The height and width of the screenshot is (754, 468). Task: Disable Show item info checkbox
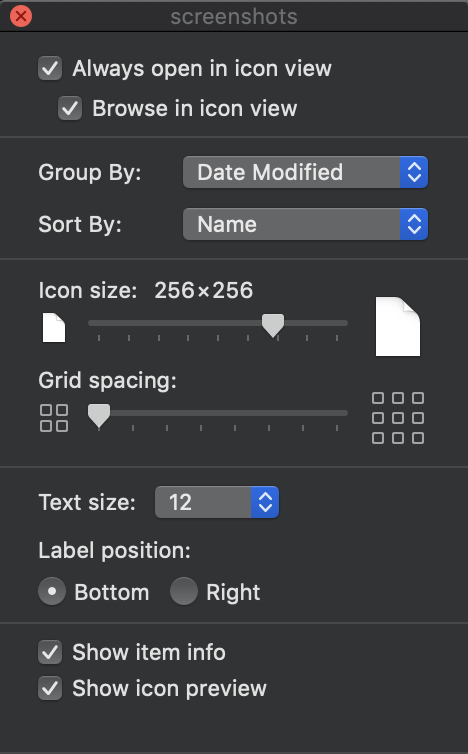click(x=50, y=652)
